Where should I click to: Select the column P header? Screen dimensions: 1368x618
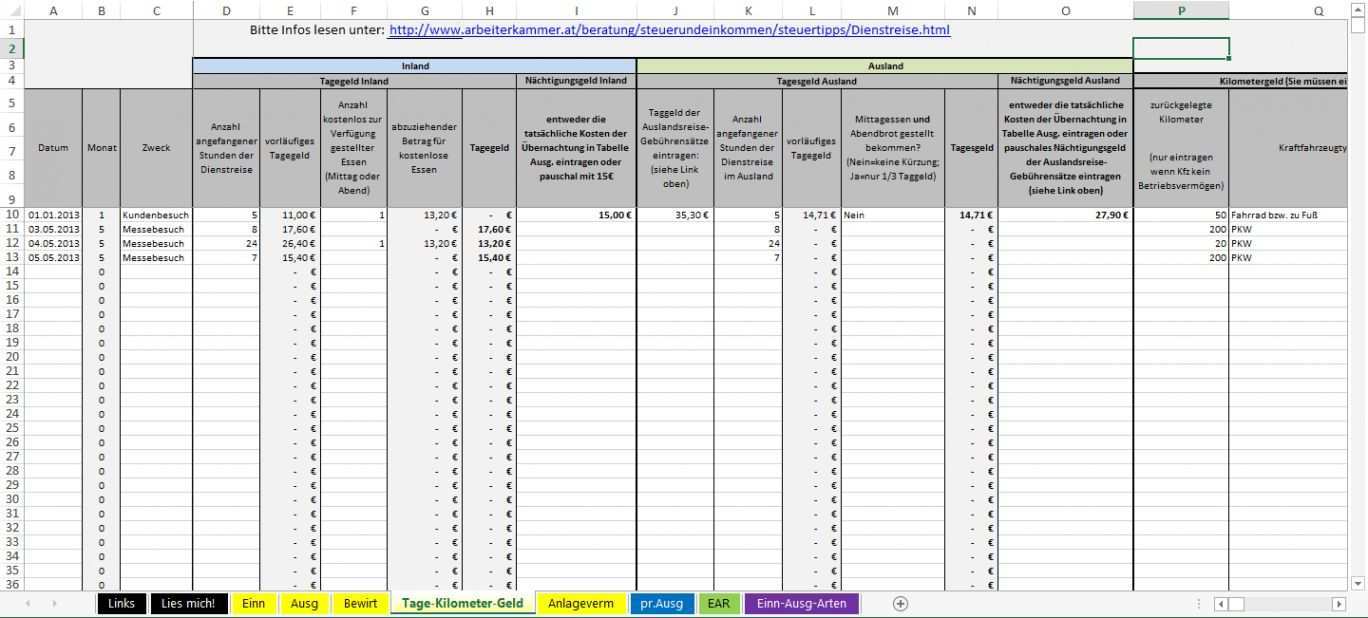coord(1181,11)
